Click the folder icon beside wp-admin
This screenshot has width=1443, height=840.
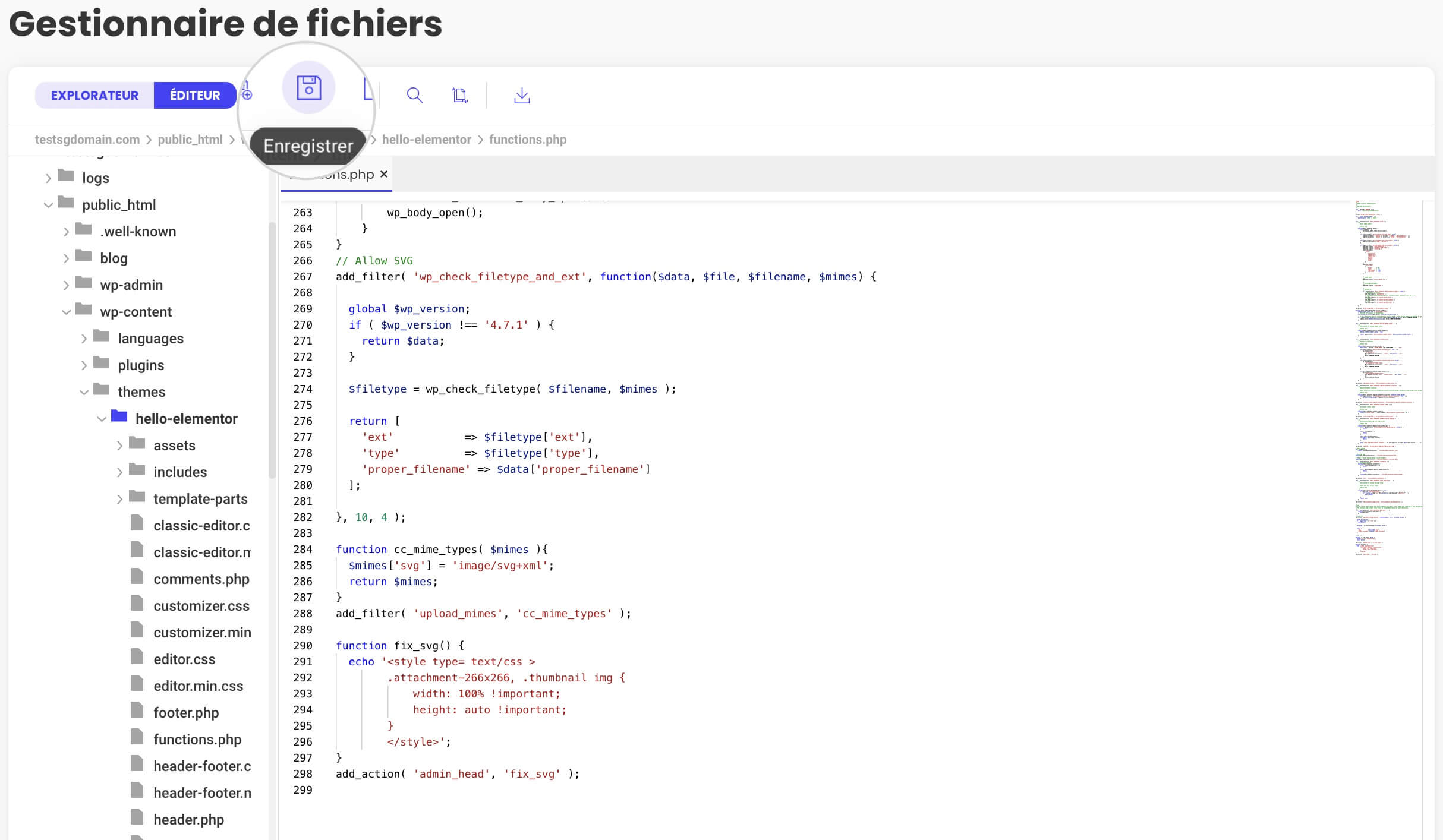83,283
